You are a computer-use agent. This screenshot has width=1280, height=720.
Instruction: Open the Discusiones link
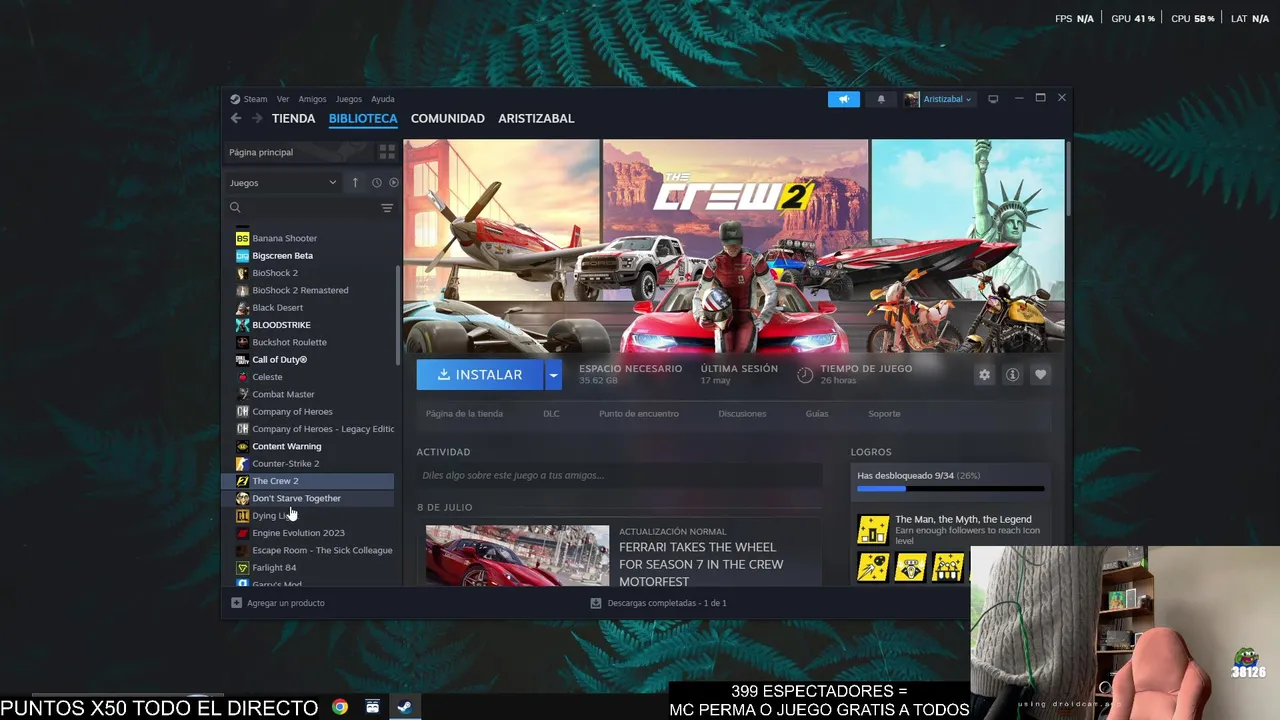coord(742,413)
